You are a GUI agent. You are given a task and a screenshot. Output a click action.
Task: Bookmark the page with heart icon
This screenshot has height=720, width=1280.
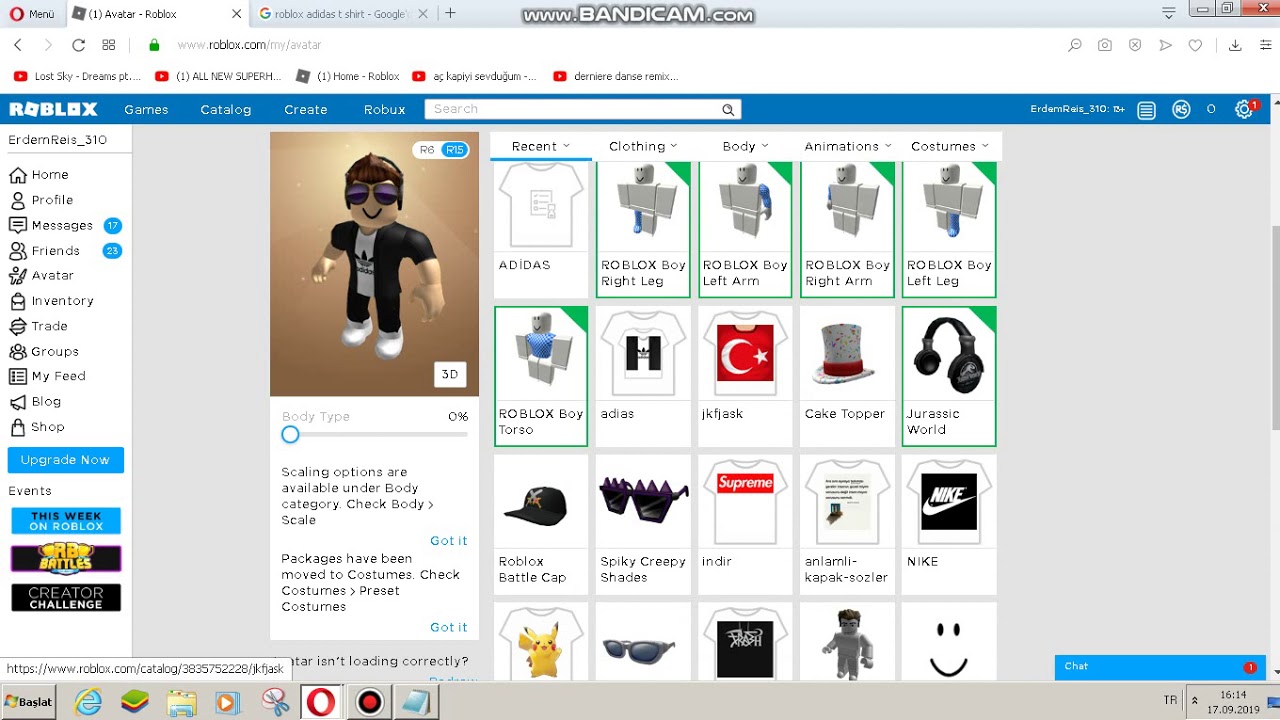[x=1195, y=45]
